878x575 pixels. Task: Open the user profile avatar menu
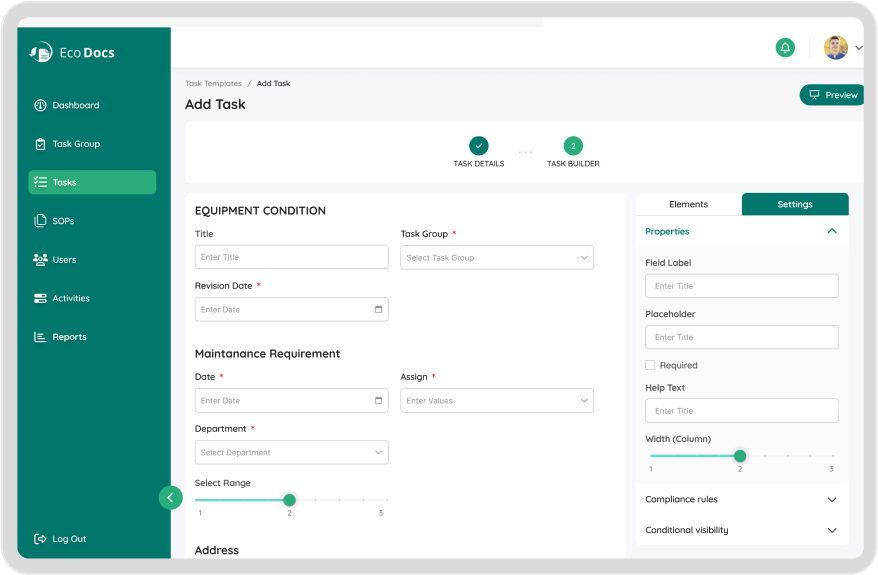836,48
